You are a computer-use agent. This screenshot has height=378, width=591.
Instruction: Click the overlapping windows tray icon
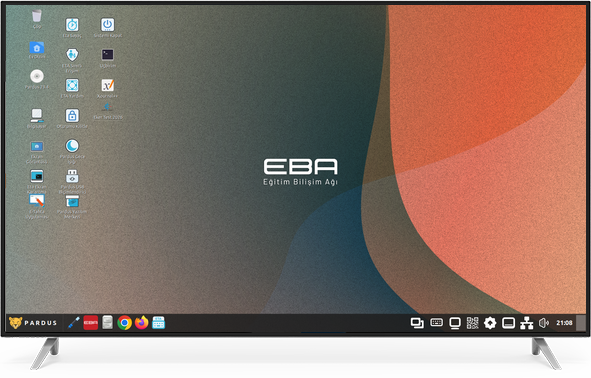pyautogui.click(x=417, y=323)
